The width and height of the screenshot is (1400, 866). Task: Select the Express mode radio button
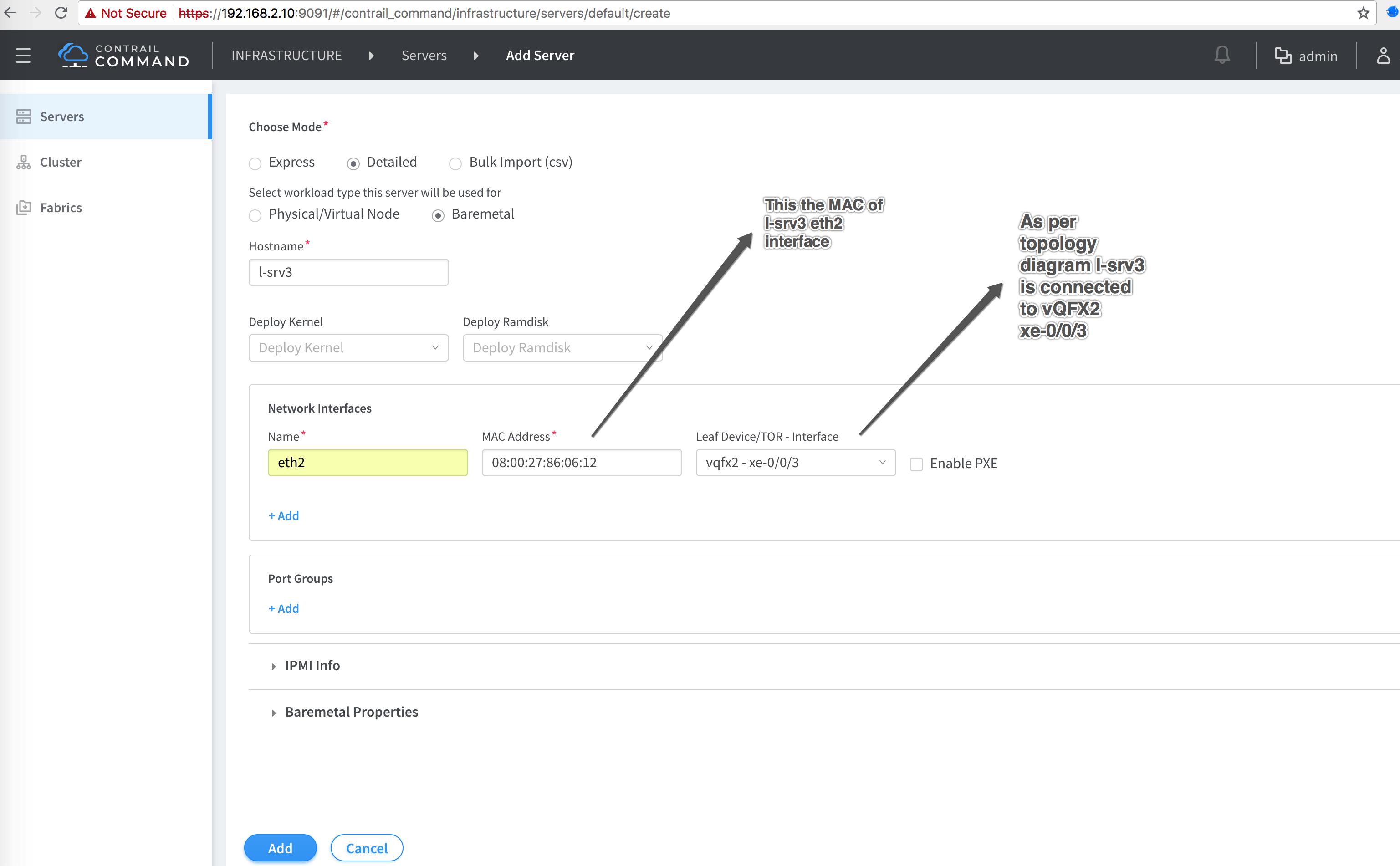(255, 164)
